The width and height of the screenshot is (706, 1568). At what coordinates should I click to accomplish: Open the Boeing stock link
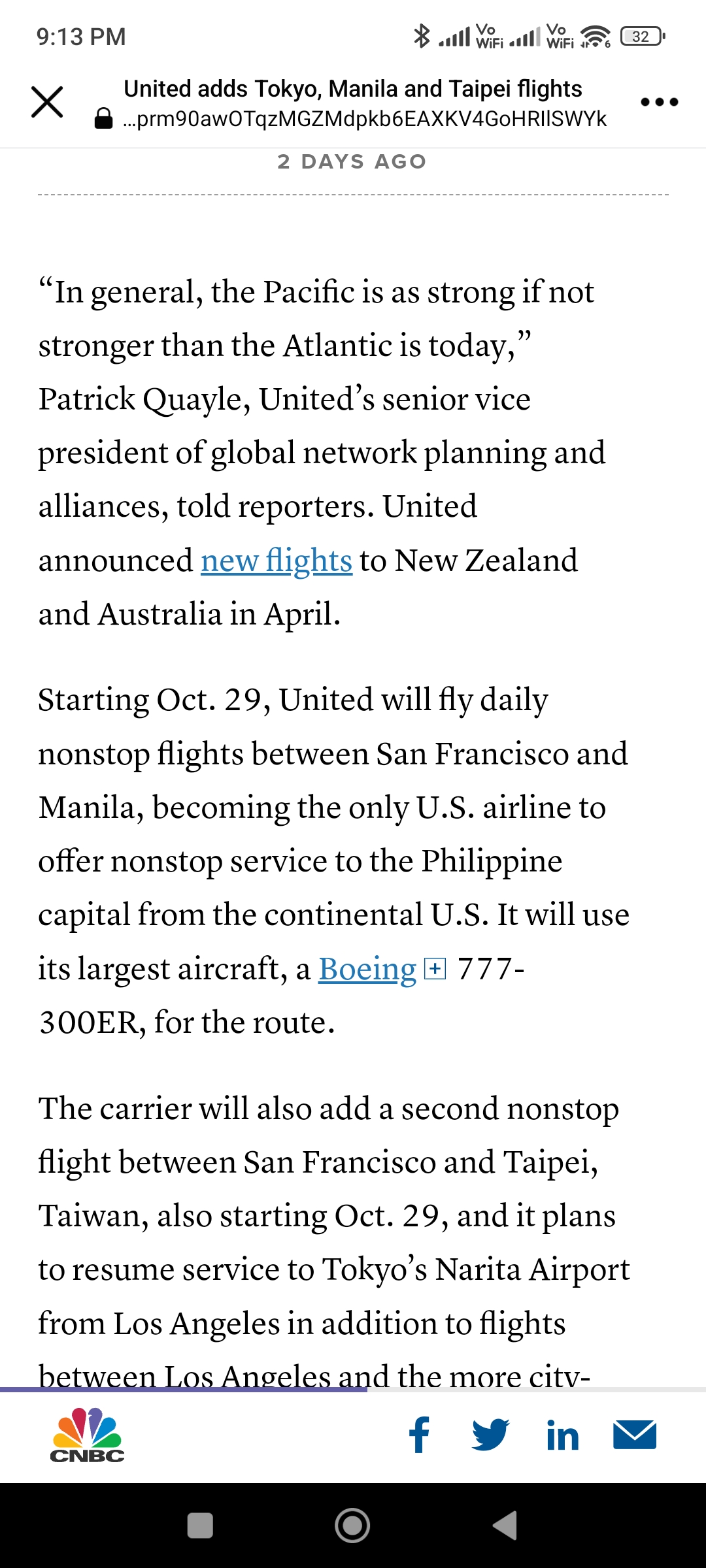point(367,969)
